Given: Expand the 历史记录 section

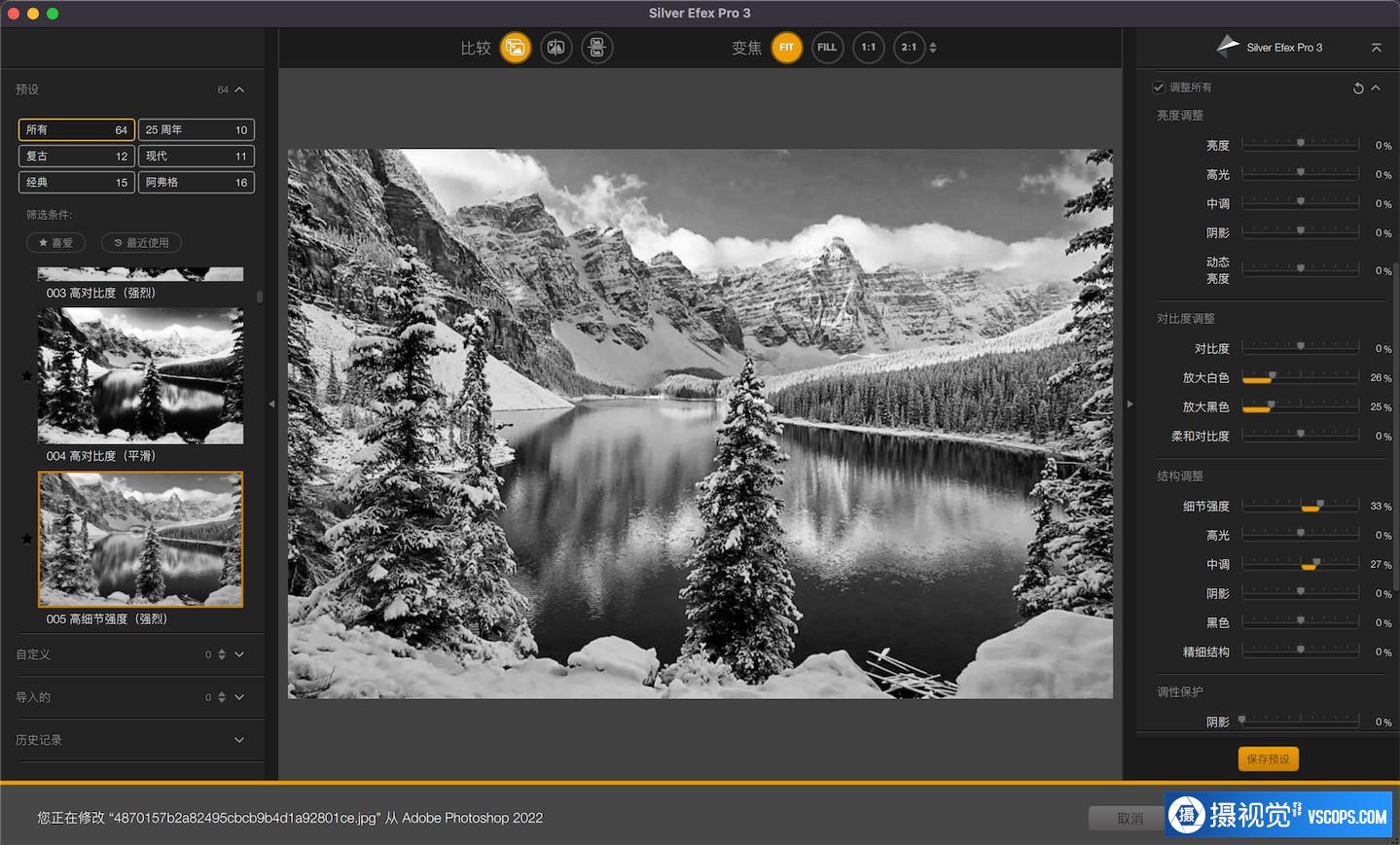Looking at the screenshot, I should 239,740.
